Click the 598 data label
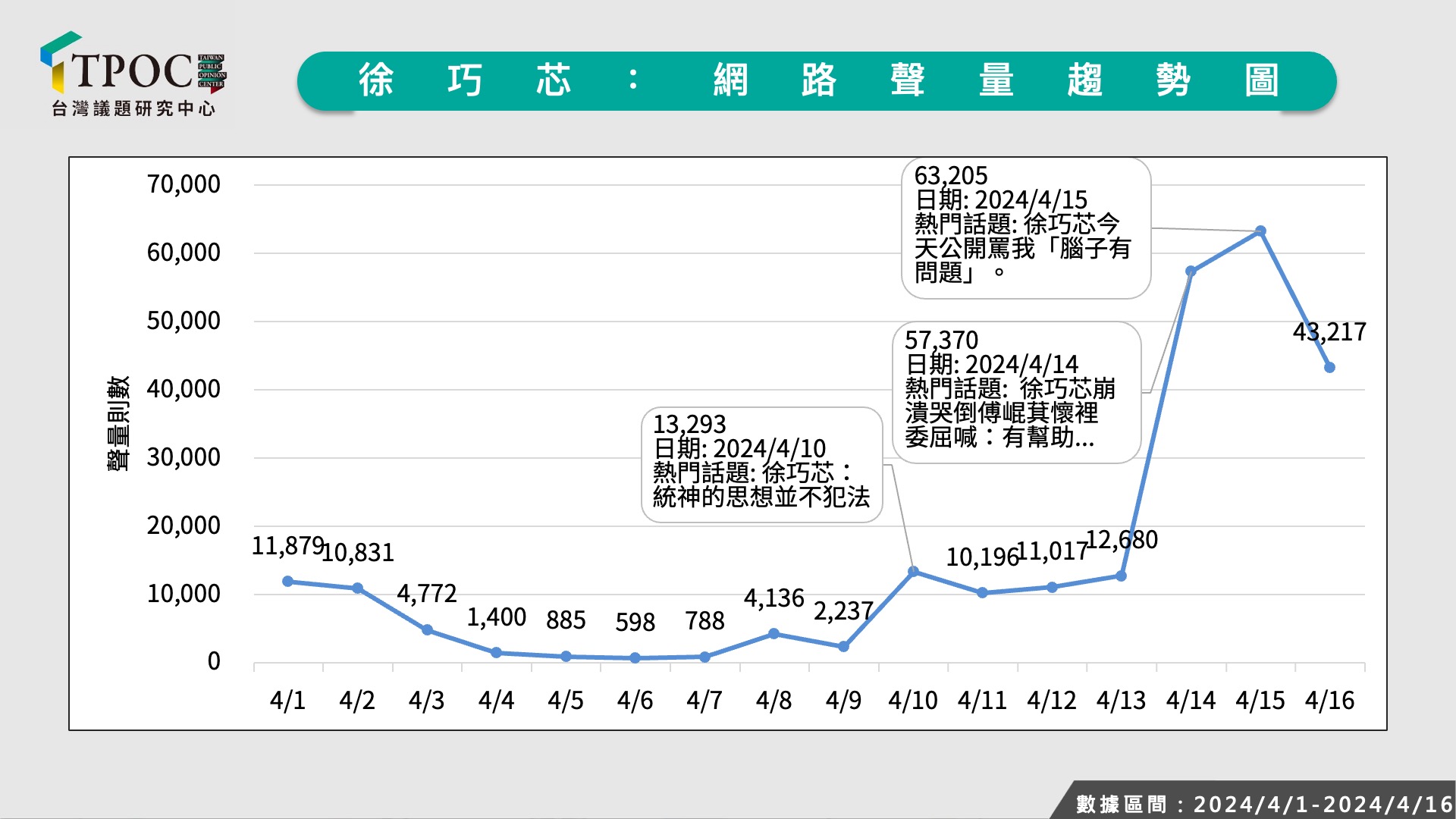Screen dimensions: 1456x819 point(635,623)
